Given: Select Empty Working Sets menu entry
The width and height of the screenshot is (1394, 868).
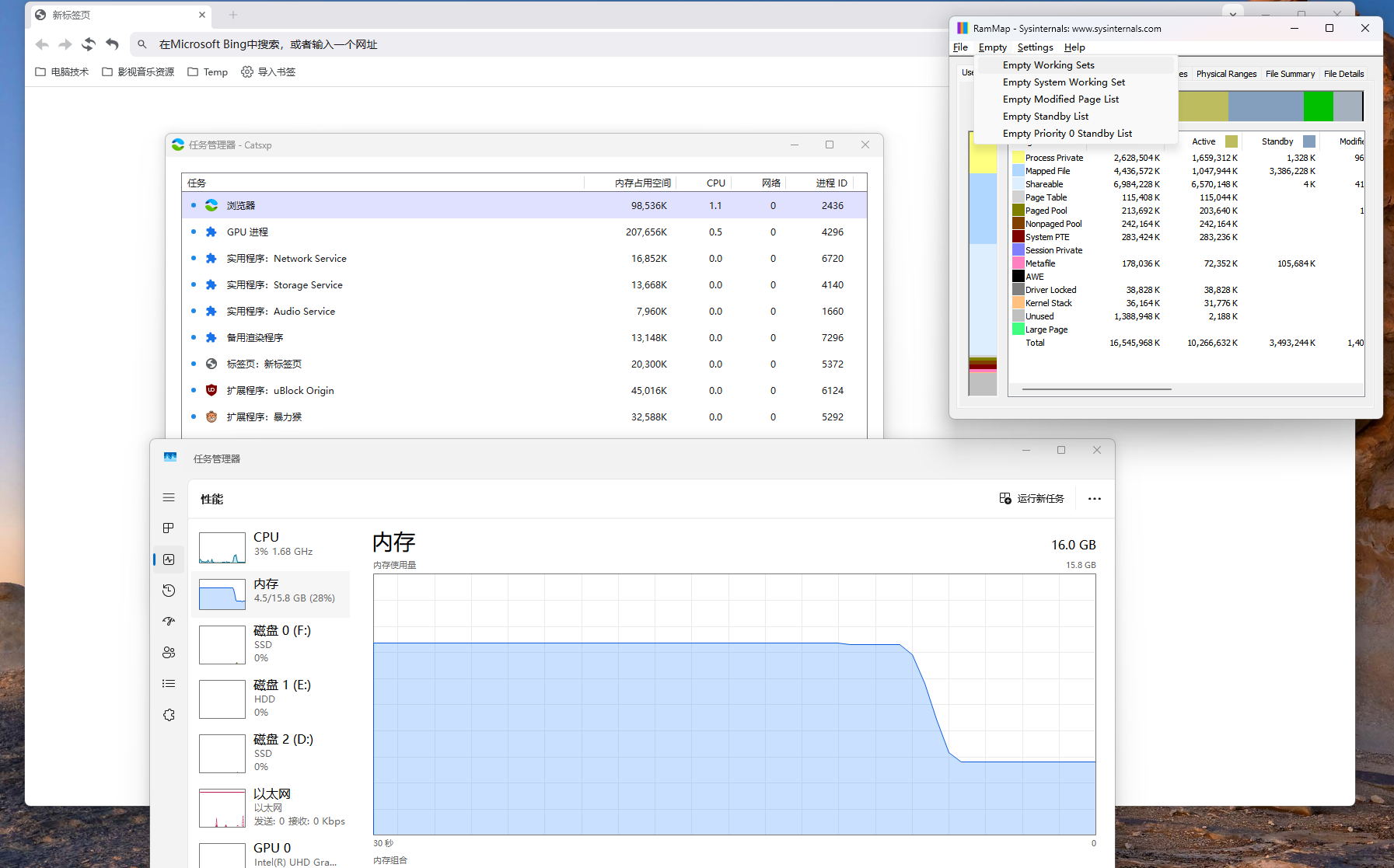Looking at the screenshot, I should tap(1048, 65).
